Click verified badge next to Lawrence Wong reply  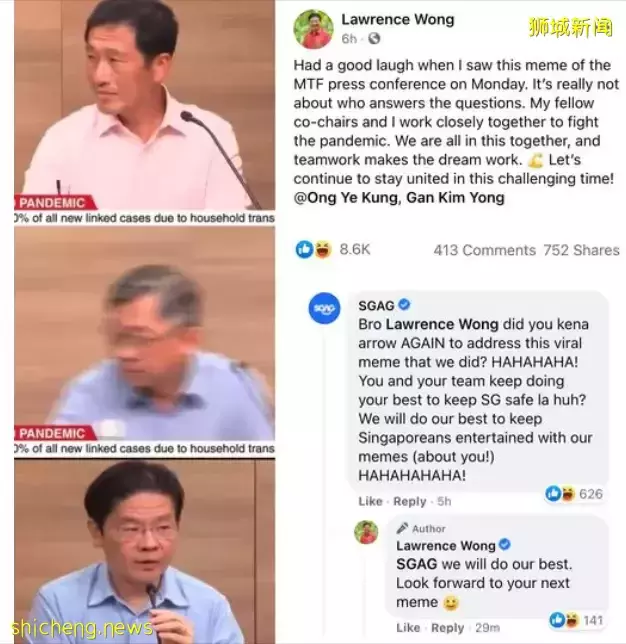504,545
